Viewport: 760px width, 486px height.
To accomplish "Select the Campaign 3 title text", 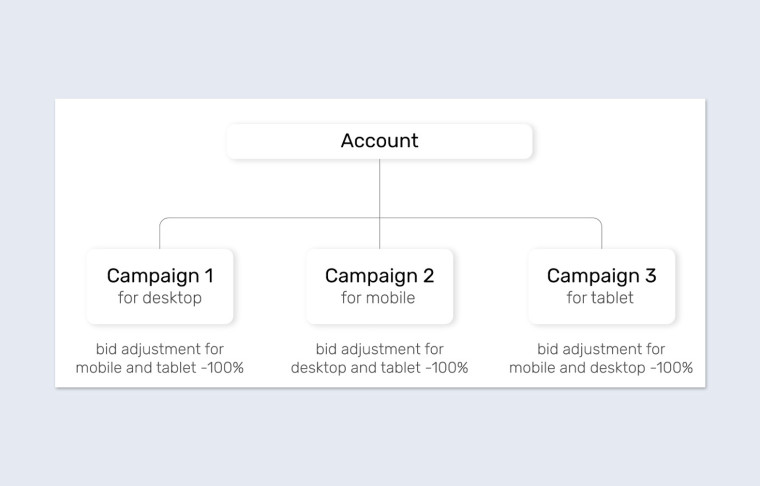I will tap(601, 276).
